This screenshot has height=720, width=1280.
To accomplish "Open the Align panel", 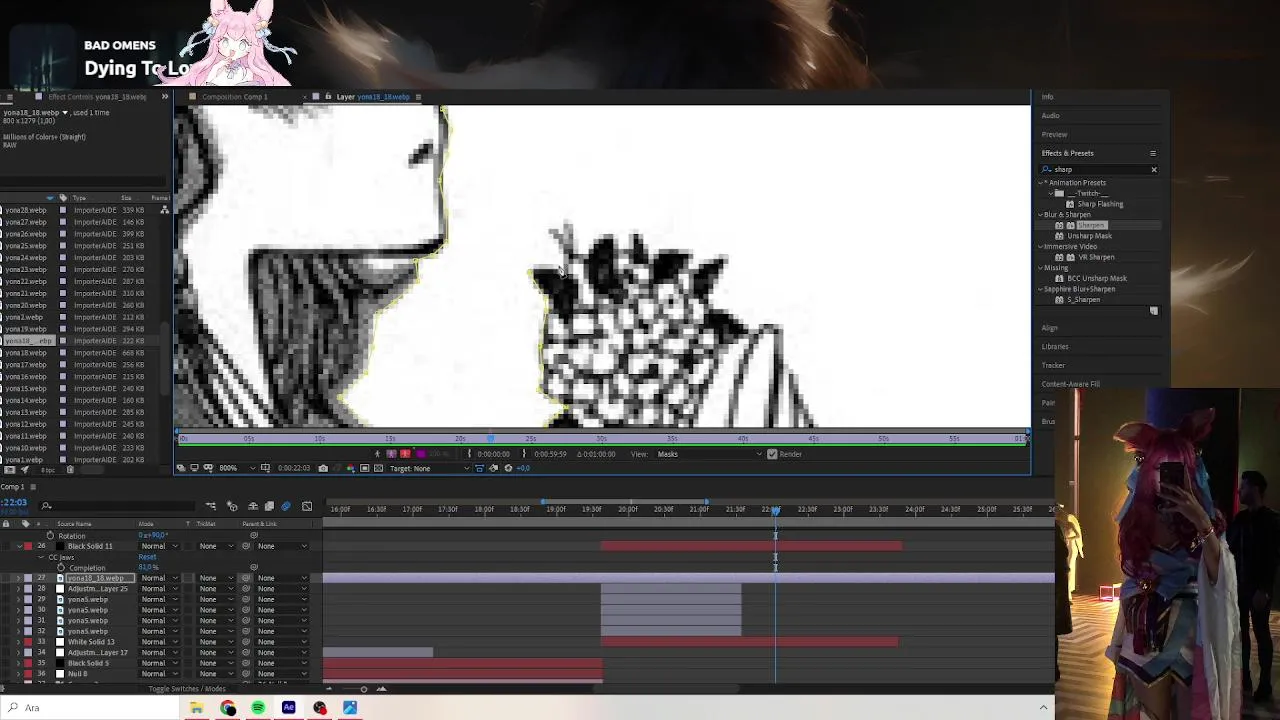I will [1049, 328].
